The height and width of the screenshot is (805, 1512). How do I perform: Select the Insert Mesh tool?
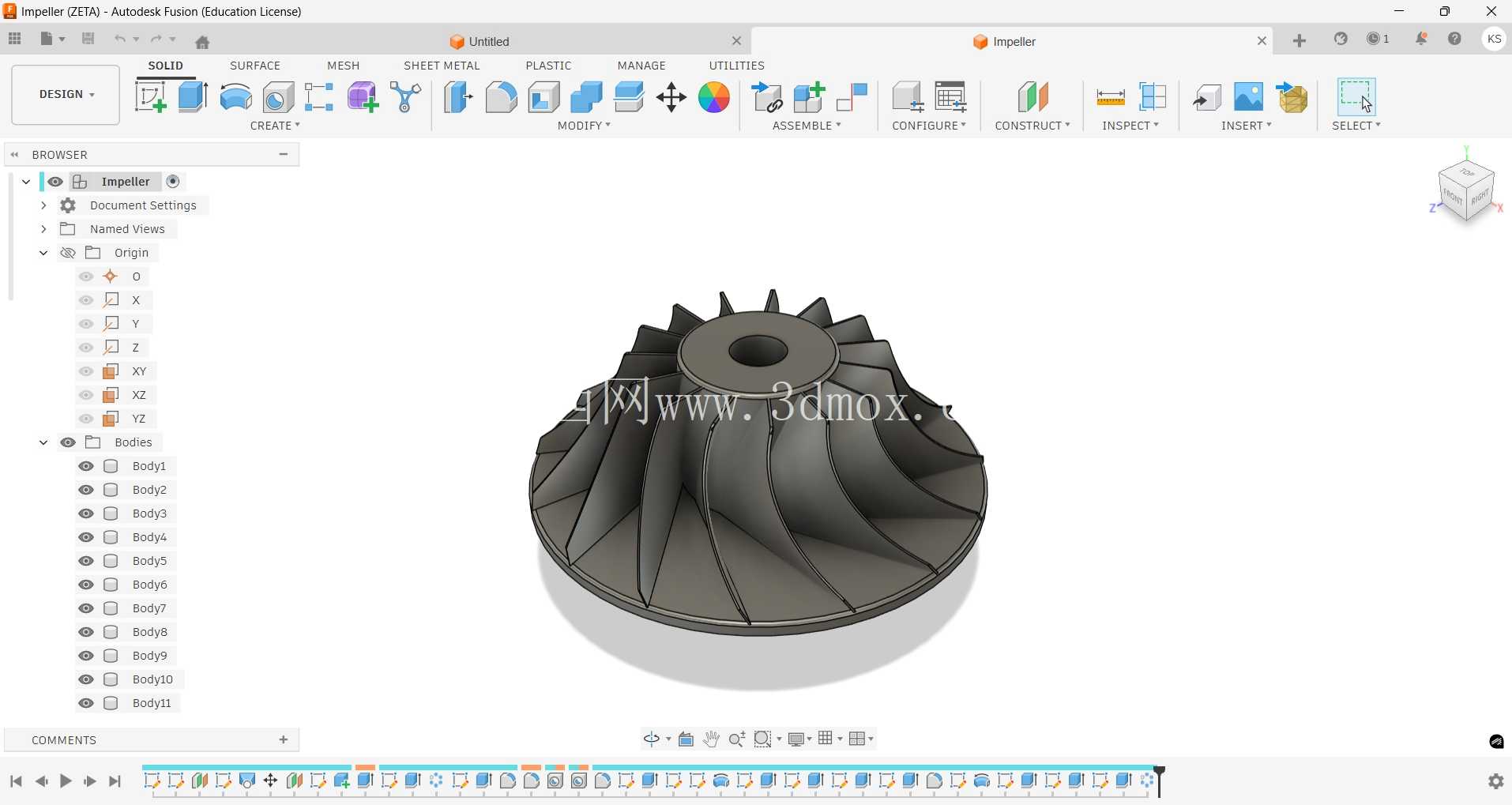pos(1292,97)
